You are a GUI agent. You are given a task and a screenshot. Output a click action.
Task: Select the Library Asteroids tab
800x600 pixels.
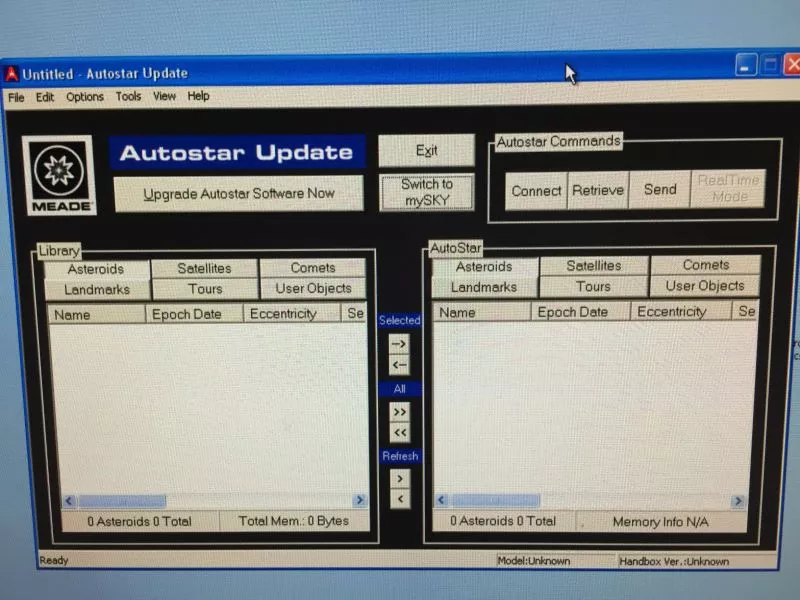point(96,269)
